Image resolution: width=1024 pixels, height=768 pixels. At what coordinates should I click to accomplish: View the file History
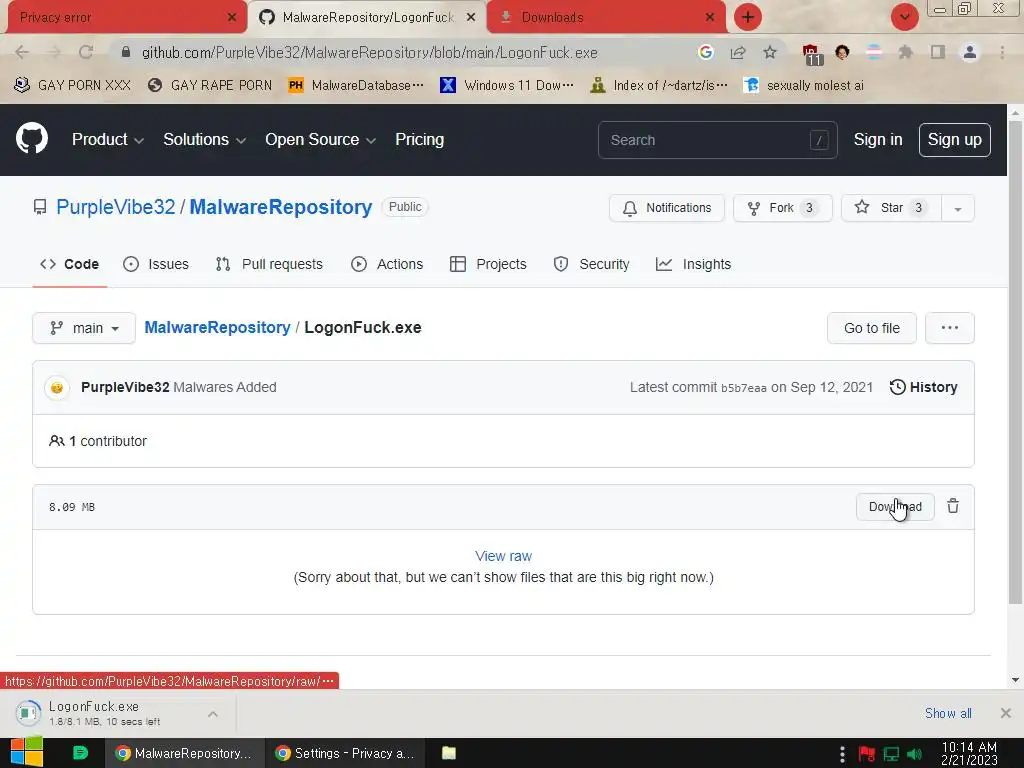(x=923, y=387)
